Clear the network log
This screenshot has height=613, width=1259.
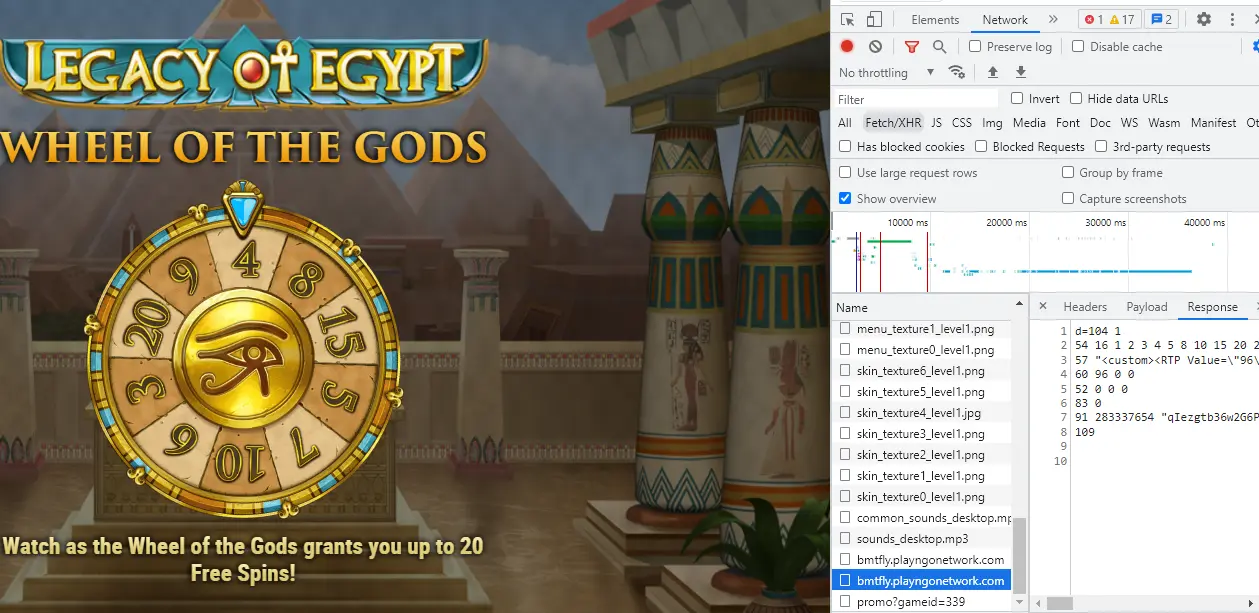[875, 46]
